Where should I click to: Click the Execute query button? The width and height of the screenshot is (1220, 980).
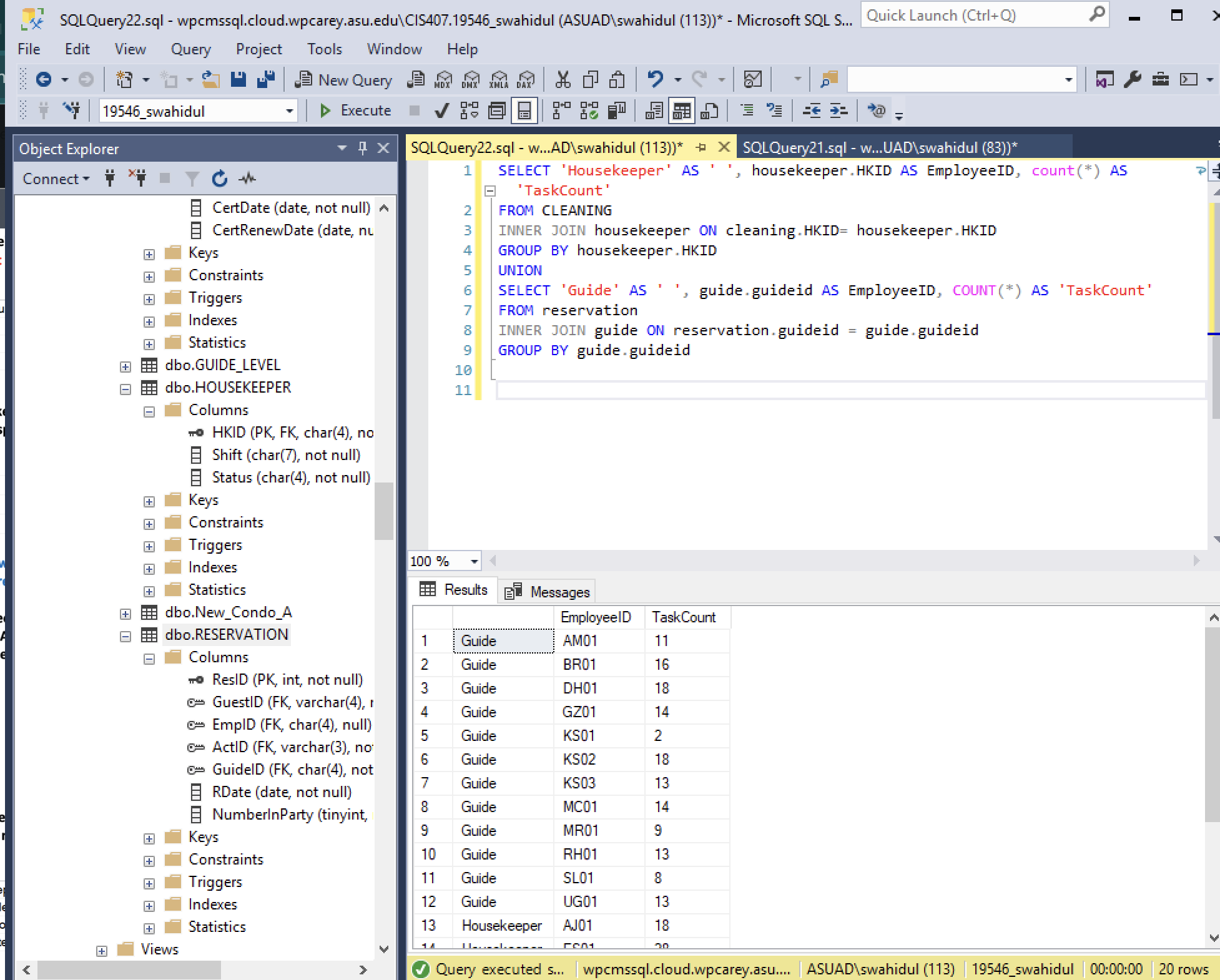pos(355,110)
